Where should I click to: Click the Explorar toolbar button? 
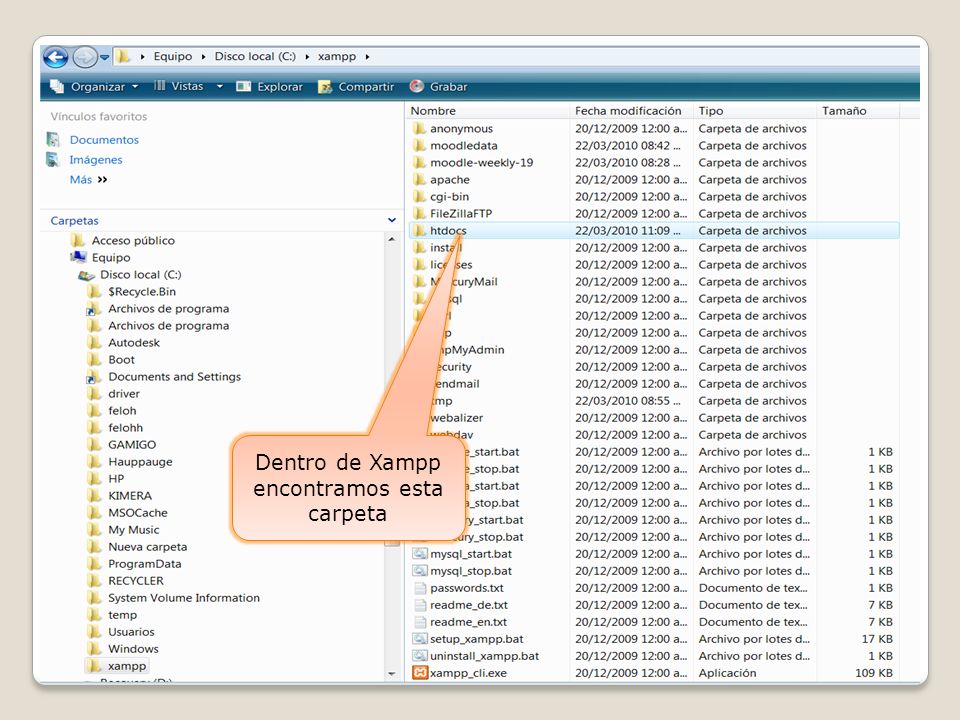tap(270, 86)
